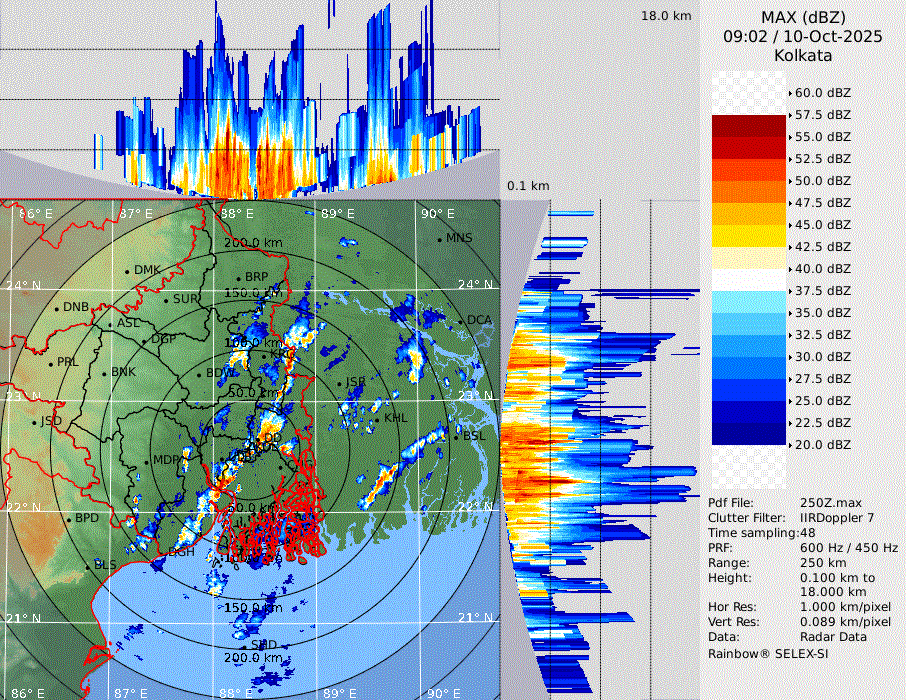Click the 18.0 km height label
Screen dimensions: 906x700
click(666, 16)
